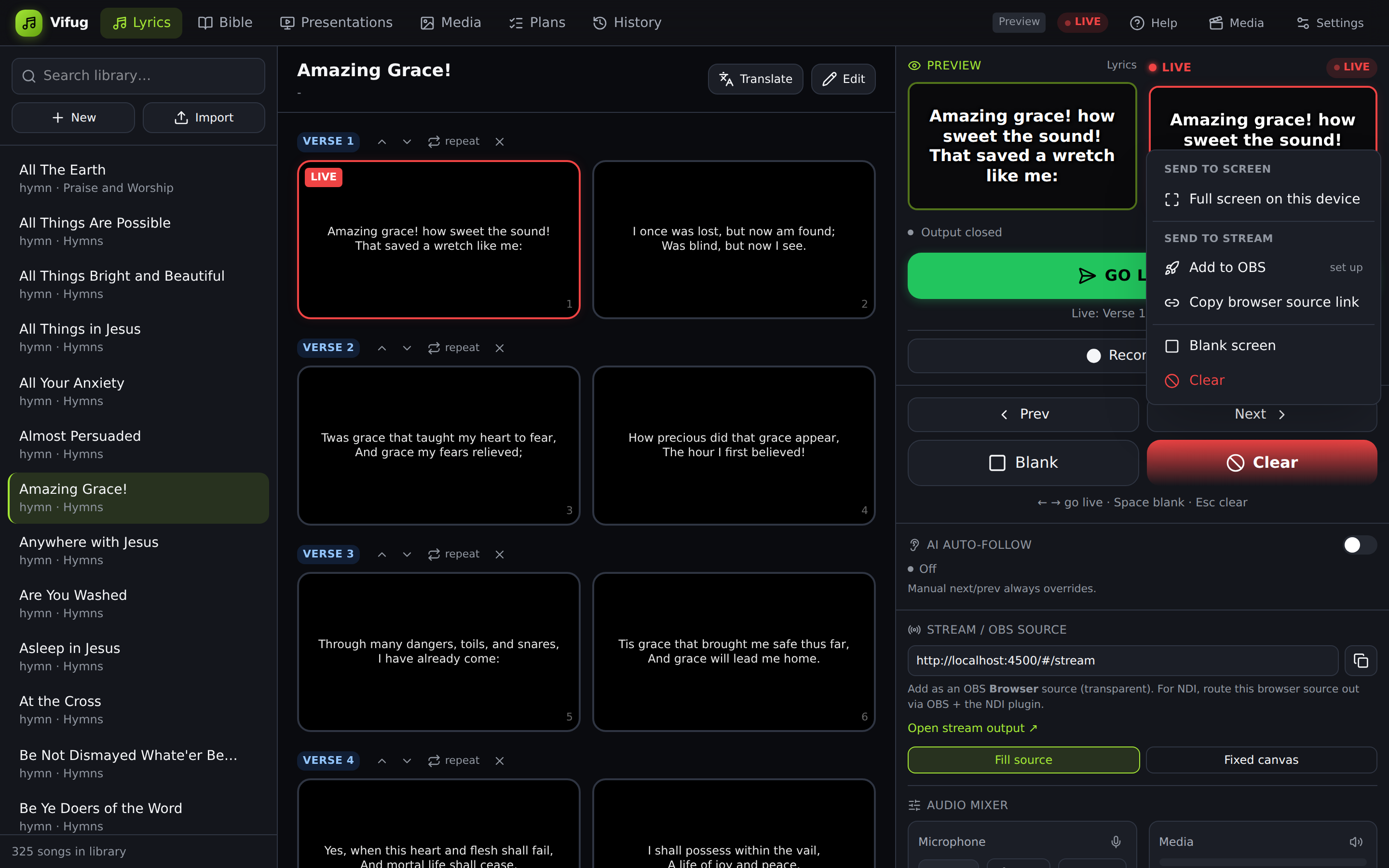The height and width of the screenshot is (868, 1389).
Task: Create a New song
Action: (x=73, y=118)
